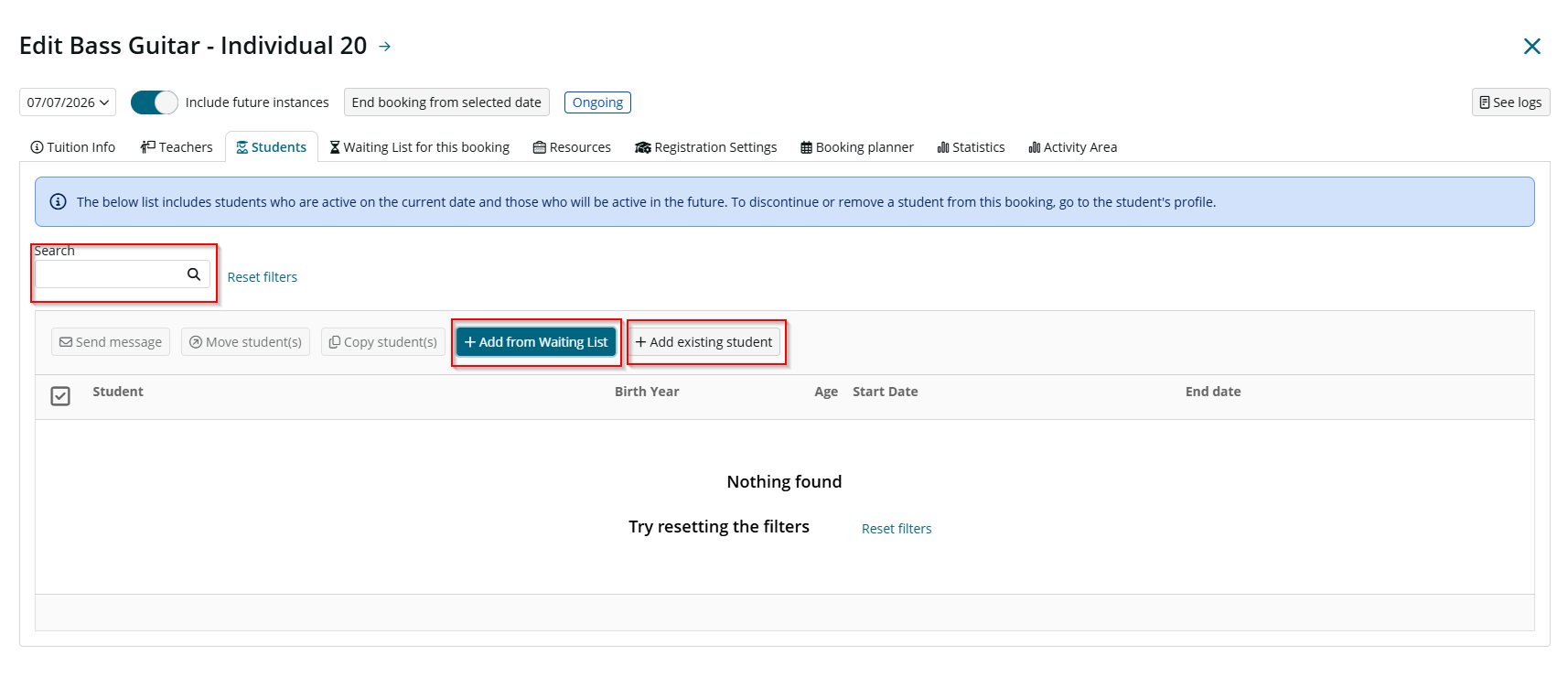Screen dimensions: 1568x688
Task: Toggle the select-all students checkbox
Action: point(60,396)
